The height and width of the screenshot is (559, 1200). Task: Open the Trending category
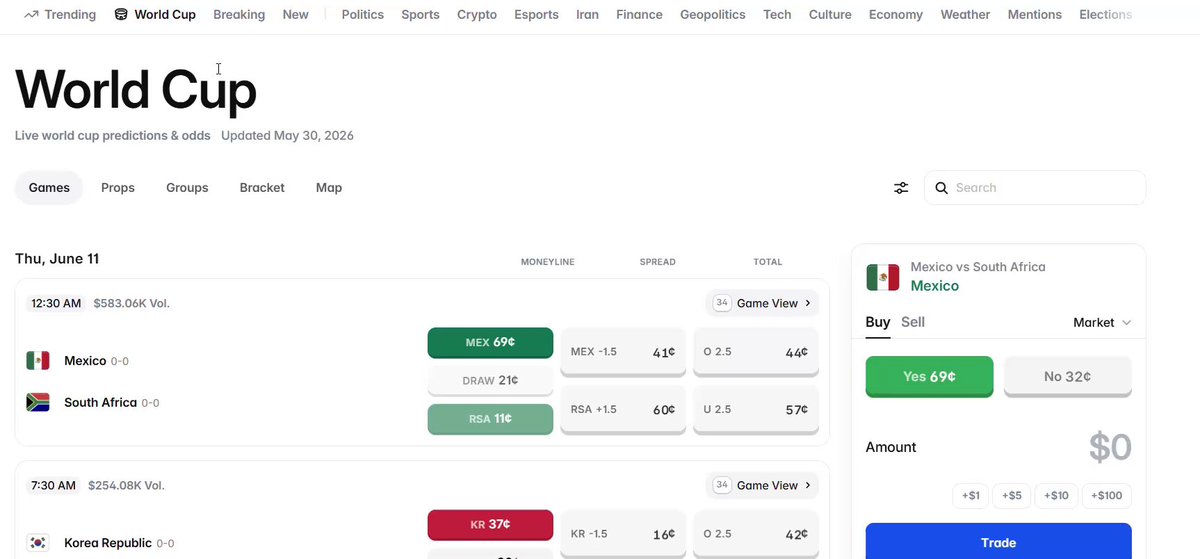coord(59,14)
